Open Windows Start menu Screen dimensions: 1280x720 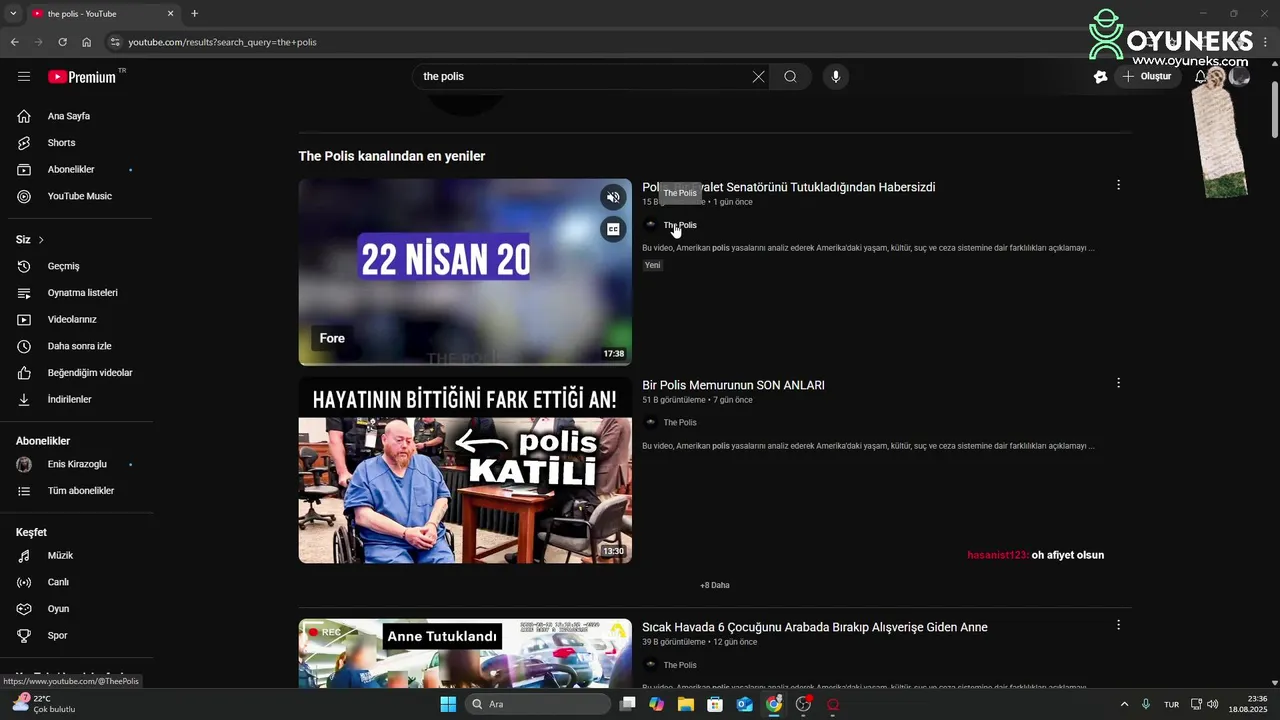click(448, 704)
